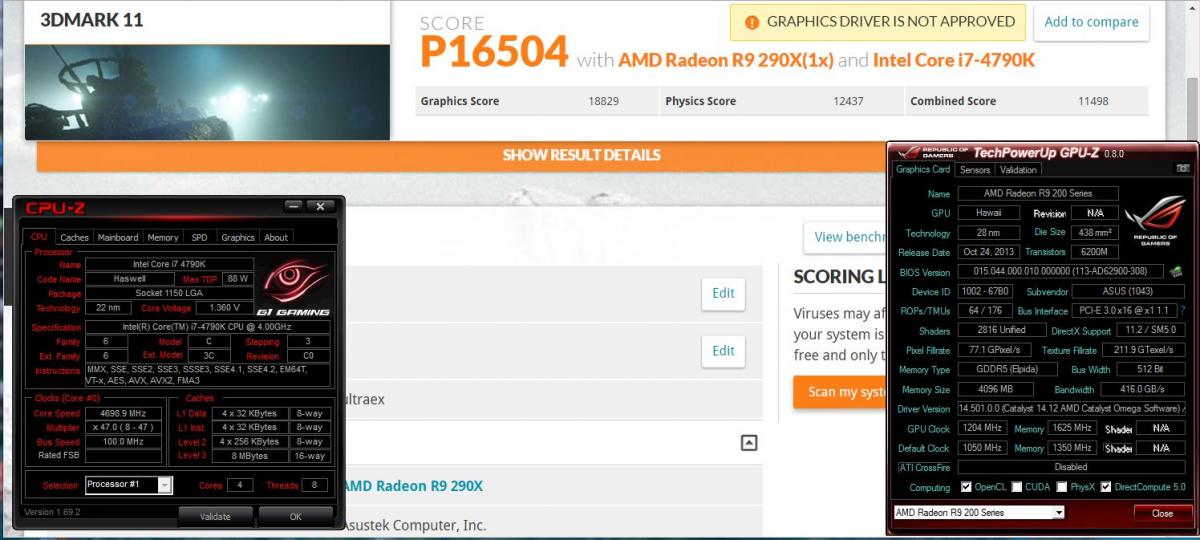The height and width of the screenshot is (540, 1200).
Task: Switch to the Sensors tab in GPU-Z
Action: pos(975,170)
